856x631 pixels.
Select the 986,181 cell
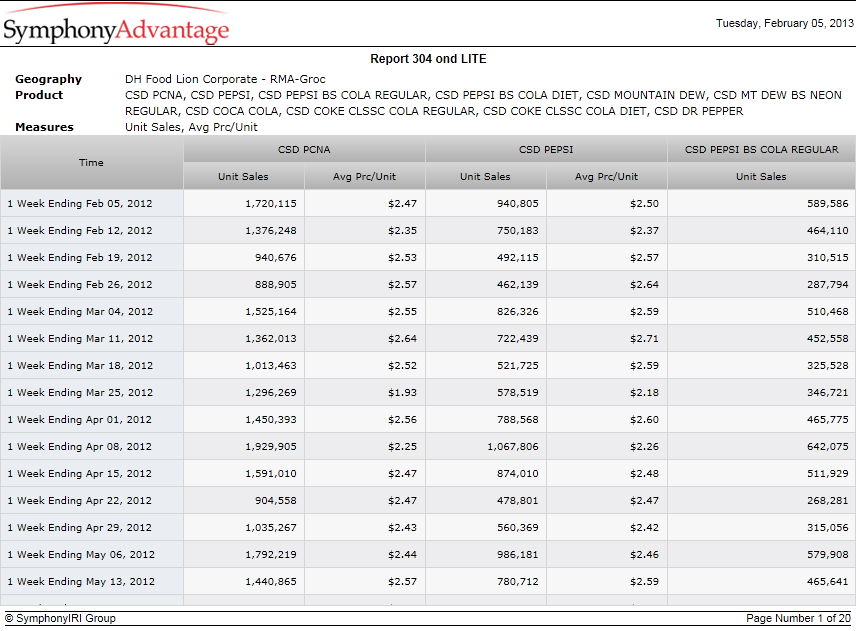pyautogui.click(x=485, y=555)
